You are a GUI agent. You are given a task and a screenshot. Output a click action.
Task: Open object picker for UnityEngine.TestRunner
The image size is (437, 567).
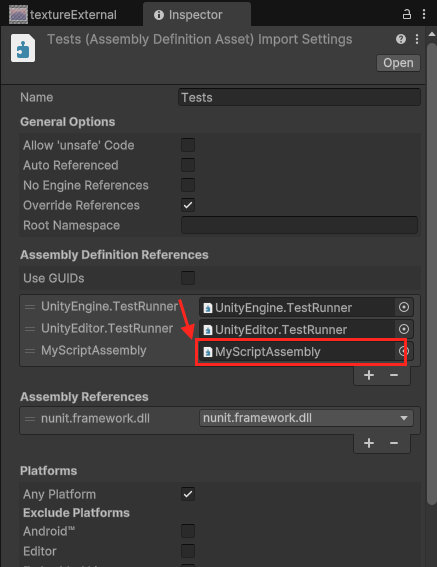click(404, 307)
